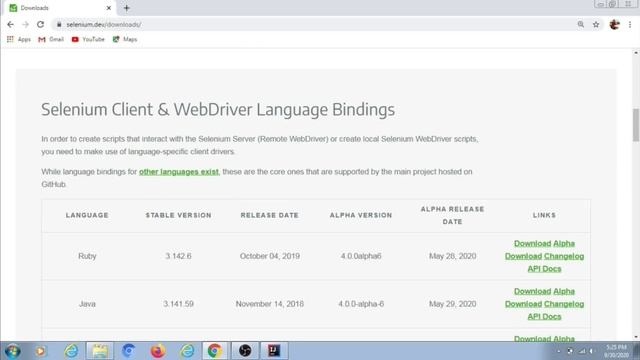Click the LANGUAGE column header
Viewport: 640px width, 360px height.
(87, 215)
